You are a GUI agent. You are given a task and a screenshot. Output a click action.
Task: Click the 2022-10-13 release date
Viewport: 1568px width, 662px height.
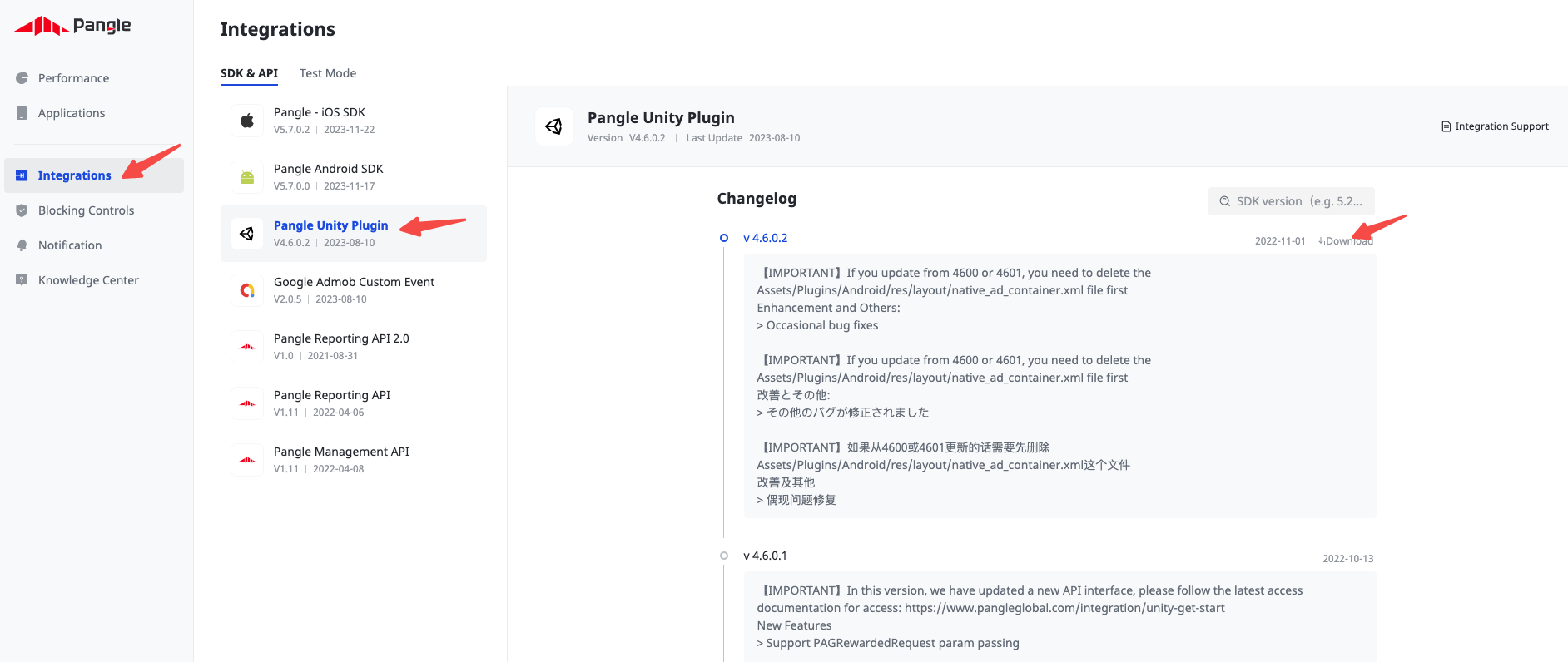[x=1348, y=559]
